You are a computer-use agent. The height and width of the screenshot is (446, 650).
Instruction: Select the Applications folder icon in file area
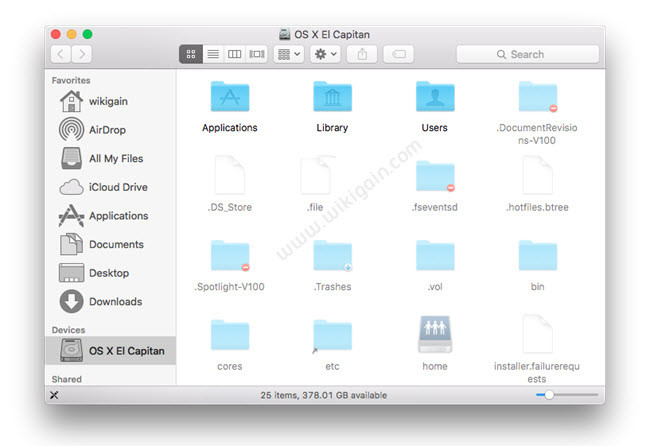point(230,97)
